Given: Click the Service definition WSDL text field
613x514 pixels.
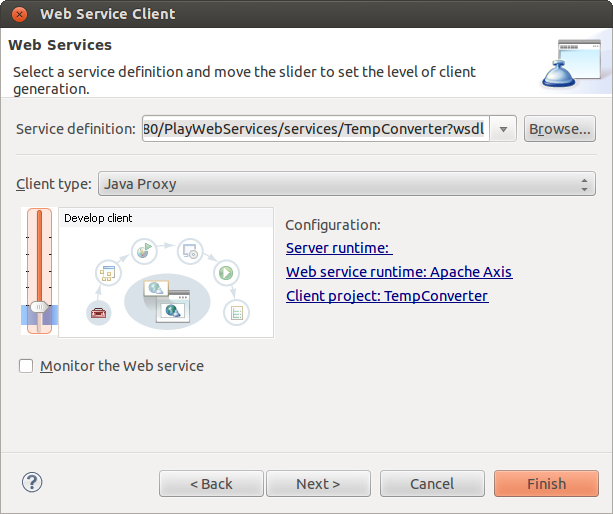Looking at the screenshot, I should 315,129.
